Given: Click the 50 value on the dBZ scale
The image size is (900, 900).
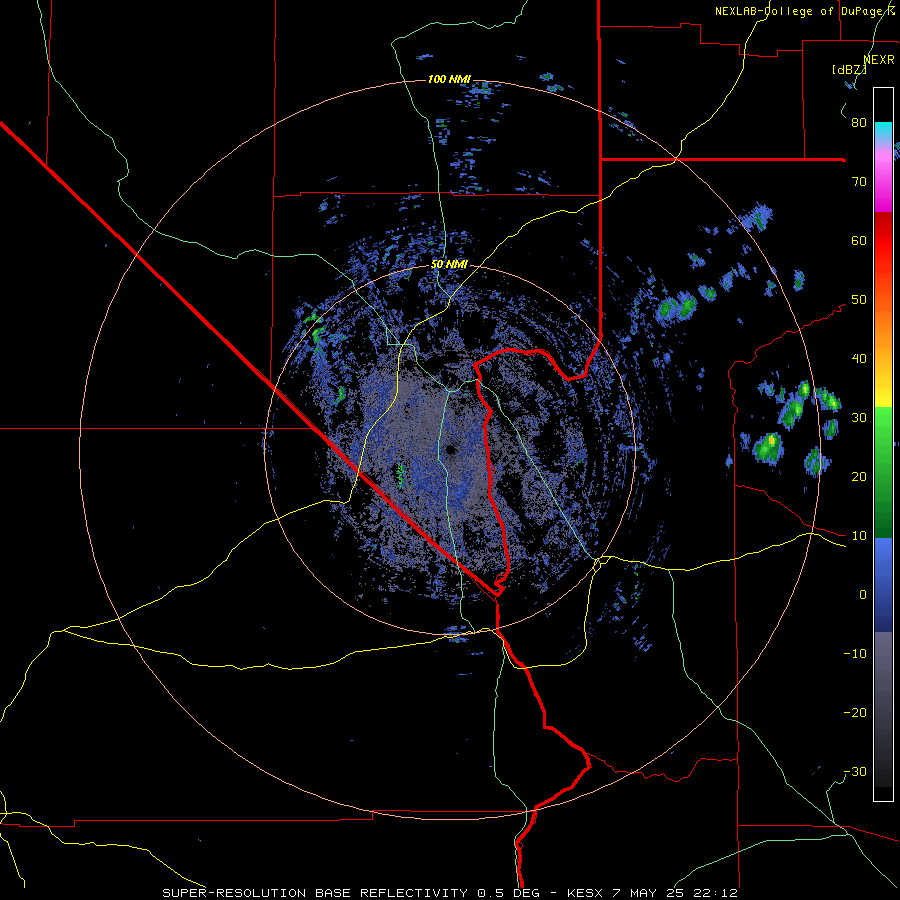Looking at the screenshot, I should 859,300.
